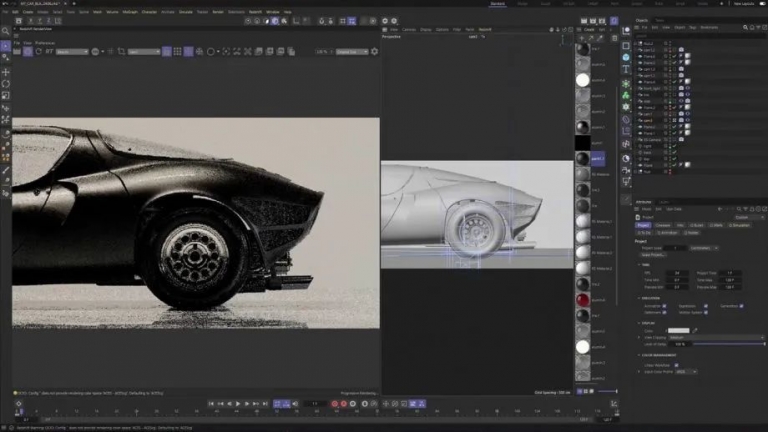Select the Rotate tool in left toolbar
Image resolution: width=768 pixels, height=432 pixels.
(6, 84)
